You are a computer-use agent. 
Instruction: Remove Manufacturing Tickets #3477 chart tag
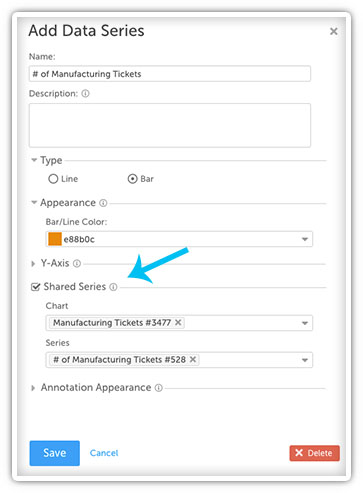[178, 322]
